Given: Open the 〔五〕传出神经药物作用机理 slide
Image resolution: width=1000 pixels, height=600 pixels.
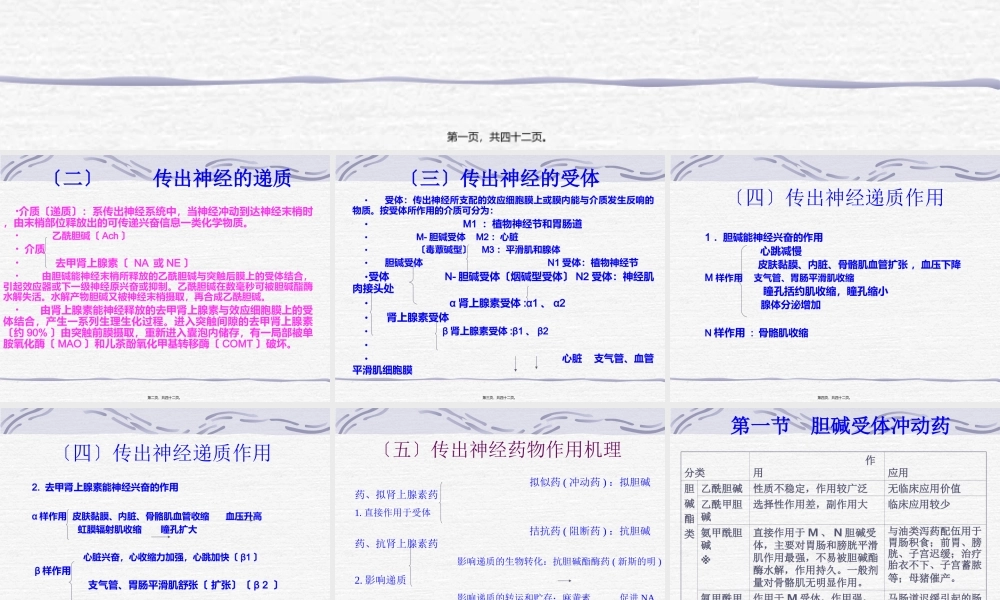Looking at the screenshot, I should (500, 500).
